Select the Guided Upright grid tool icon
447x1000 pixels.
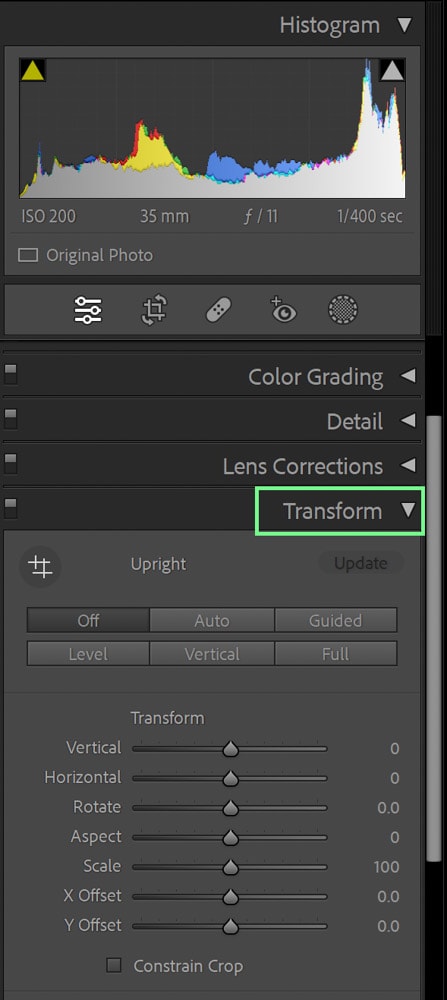tap(41, 566)
